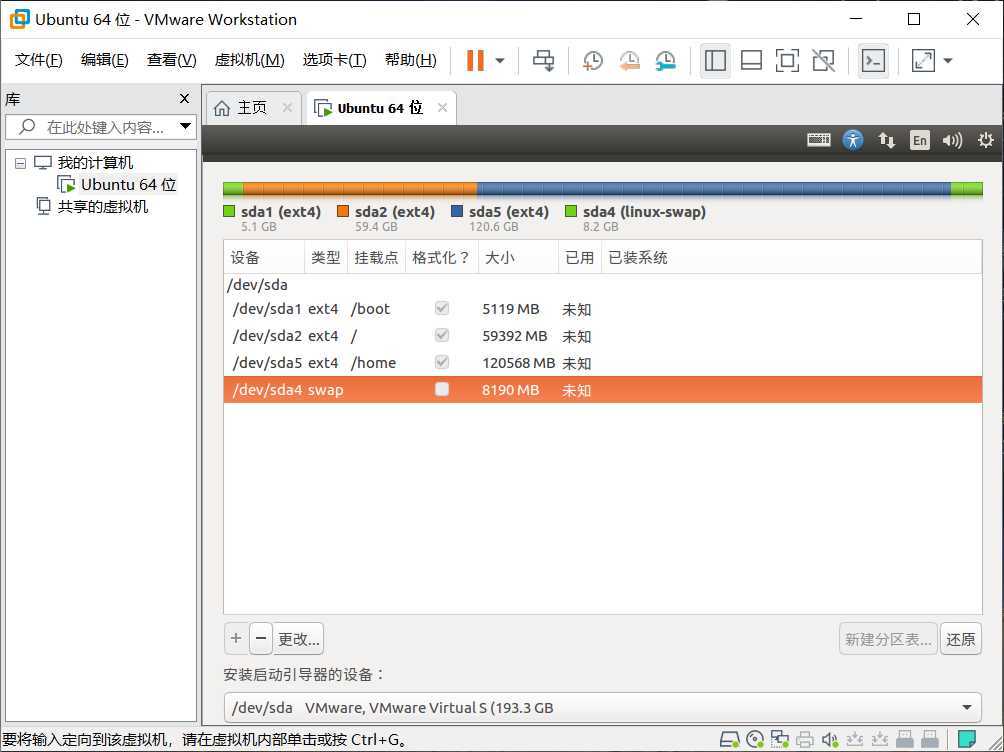1004x752 pixels.
Task: Click the network adapter status icon
Action: click(779, 739)
